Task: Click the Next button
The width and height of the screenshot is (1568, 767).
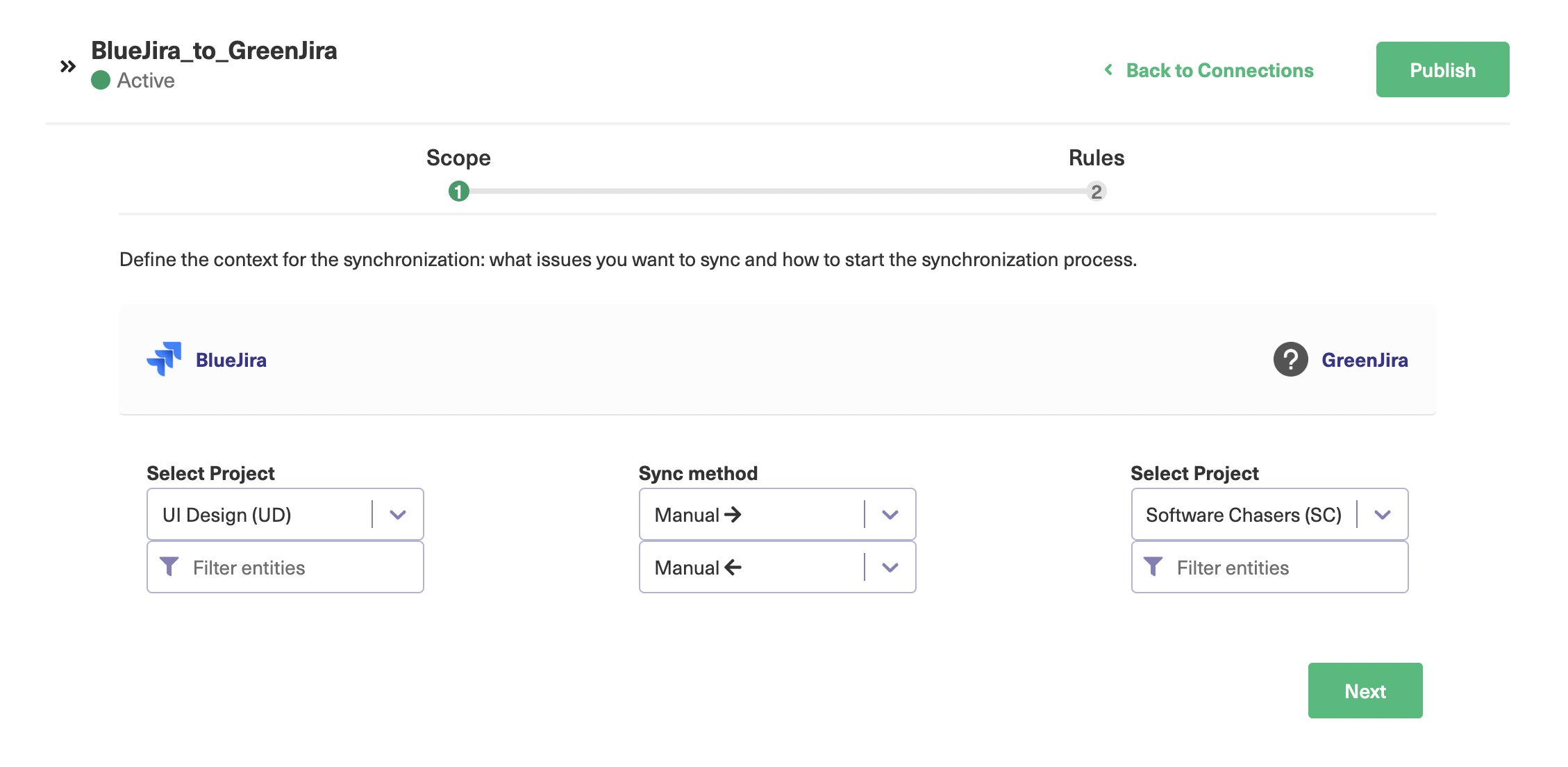Action: pyautogui.click(x=1366, y=691)
